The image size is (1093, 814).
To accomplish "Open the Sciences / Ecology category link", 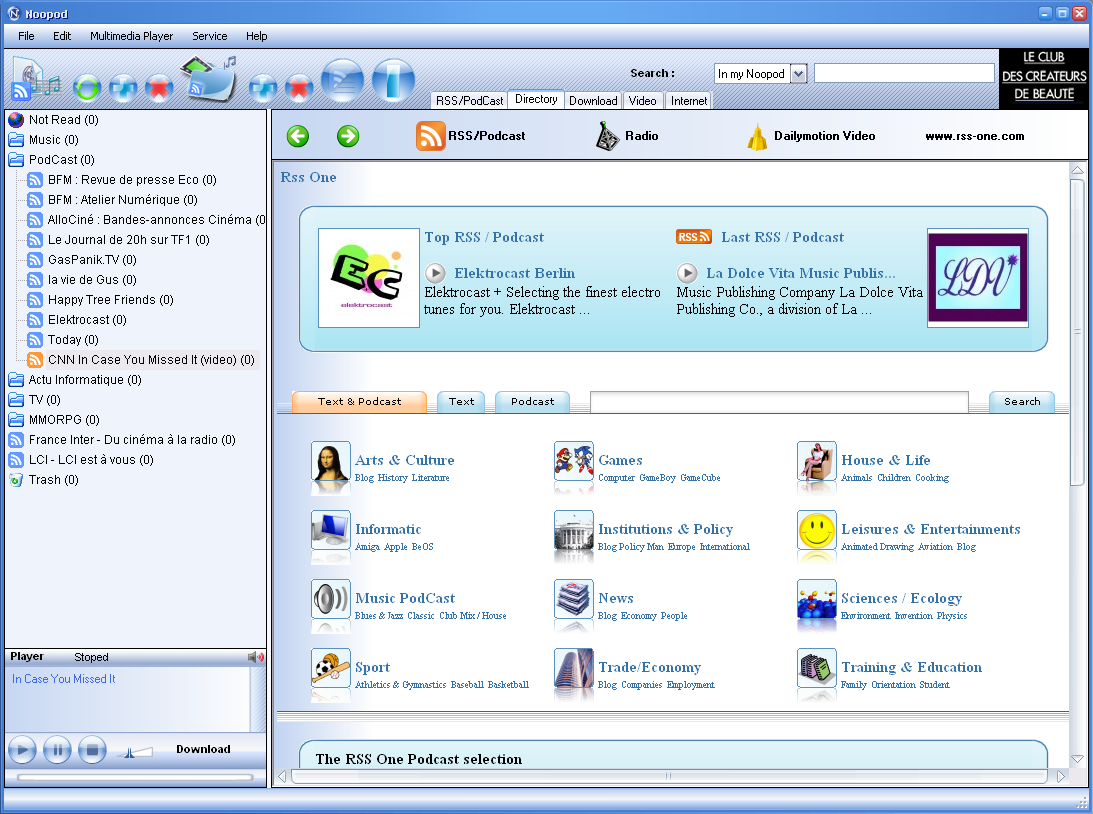I will pos(901,599).
